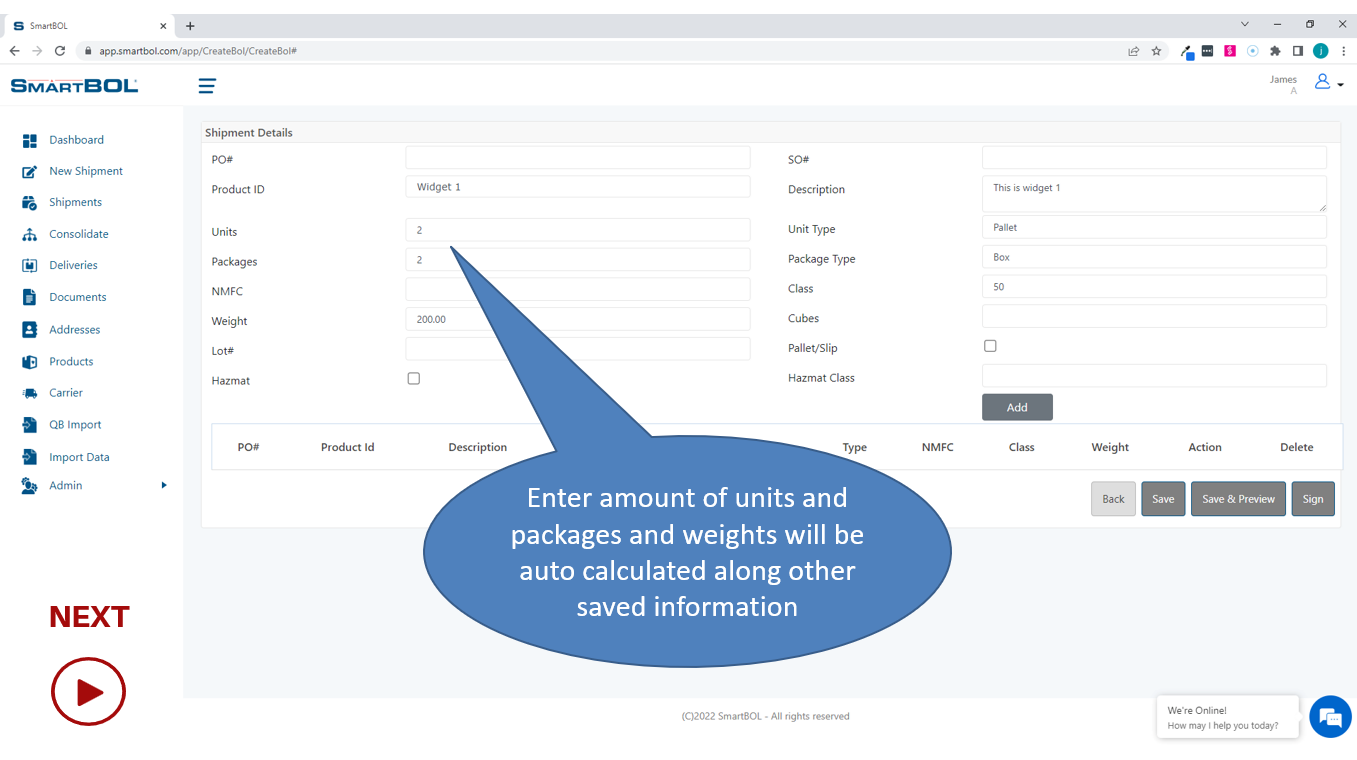Click the Addresses contact icon

click(30, 329)
